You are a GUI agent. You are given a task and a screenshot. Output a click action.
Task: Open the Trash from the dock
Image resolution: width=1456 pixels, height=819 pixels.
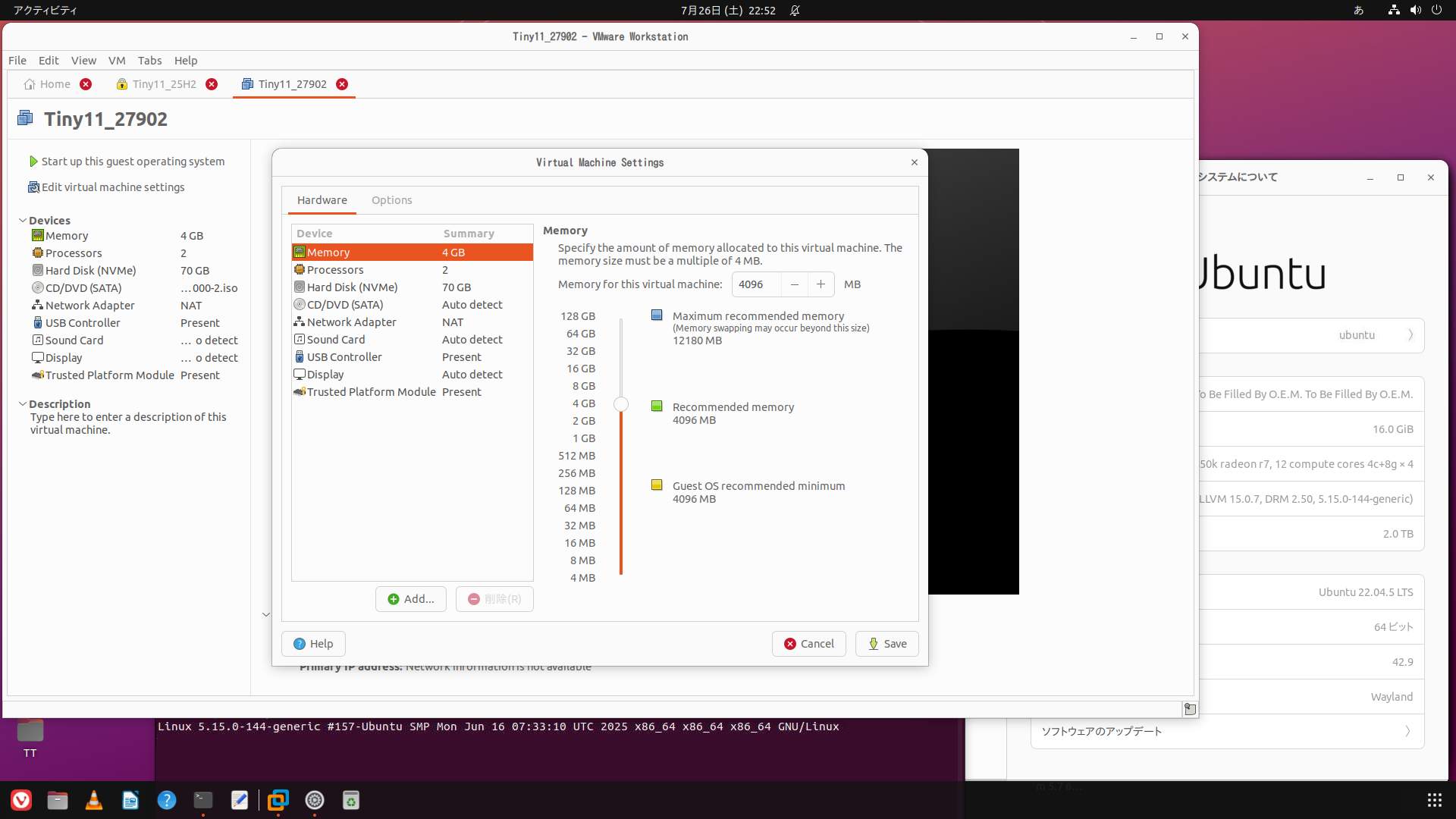[x=351, y=800]
